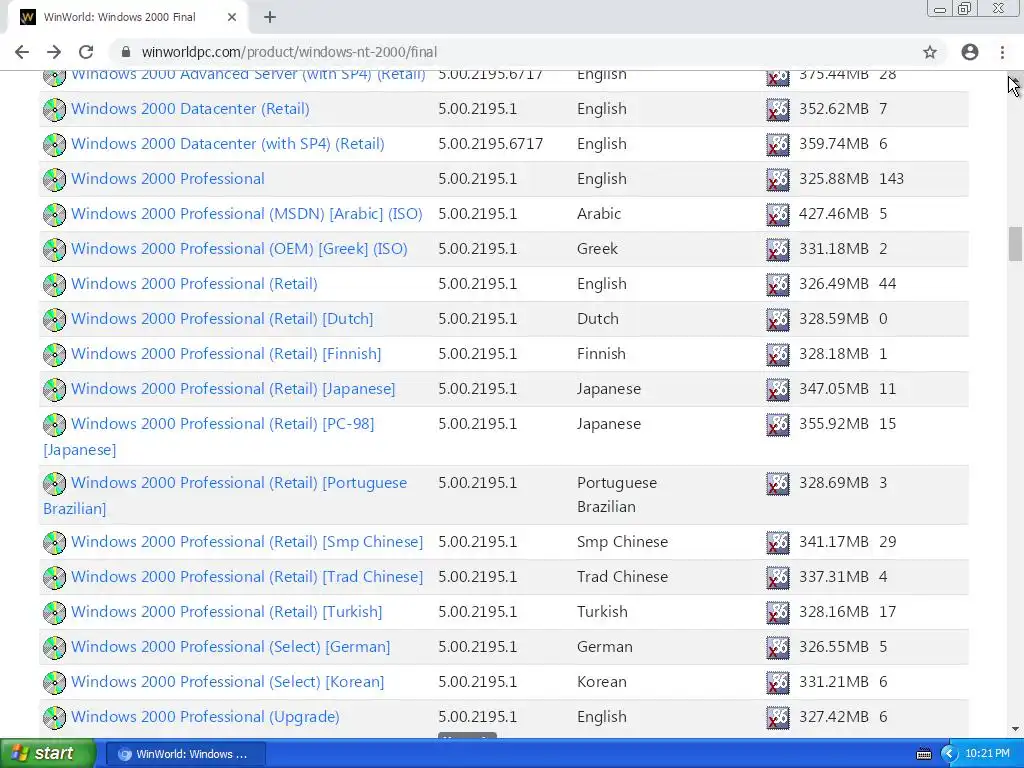The image size is (1024, 768).
Task: Open the Chrome profile avatar
Action: pyautogui.click(x=970, y=52)
